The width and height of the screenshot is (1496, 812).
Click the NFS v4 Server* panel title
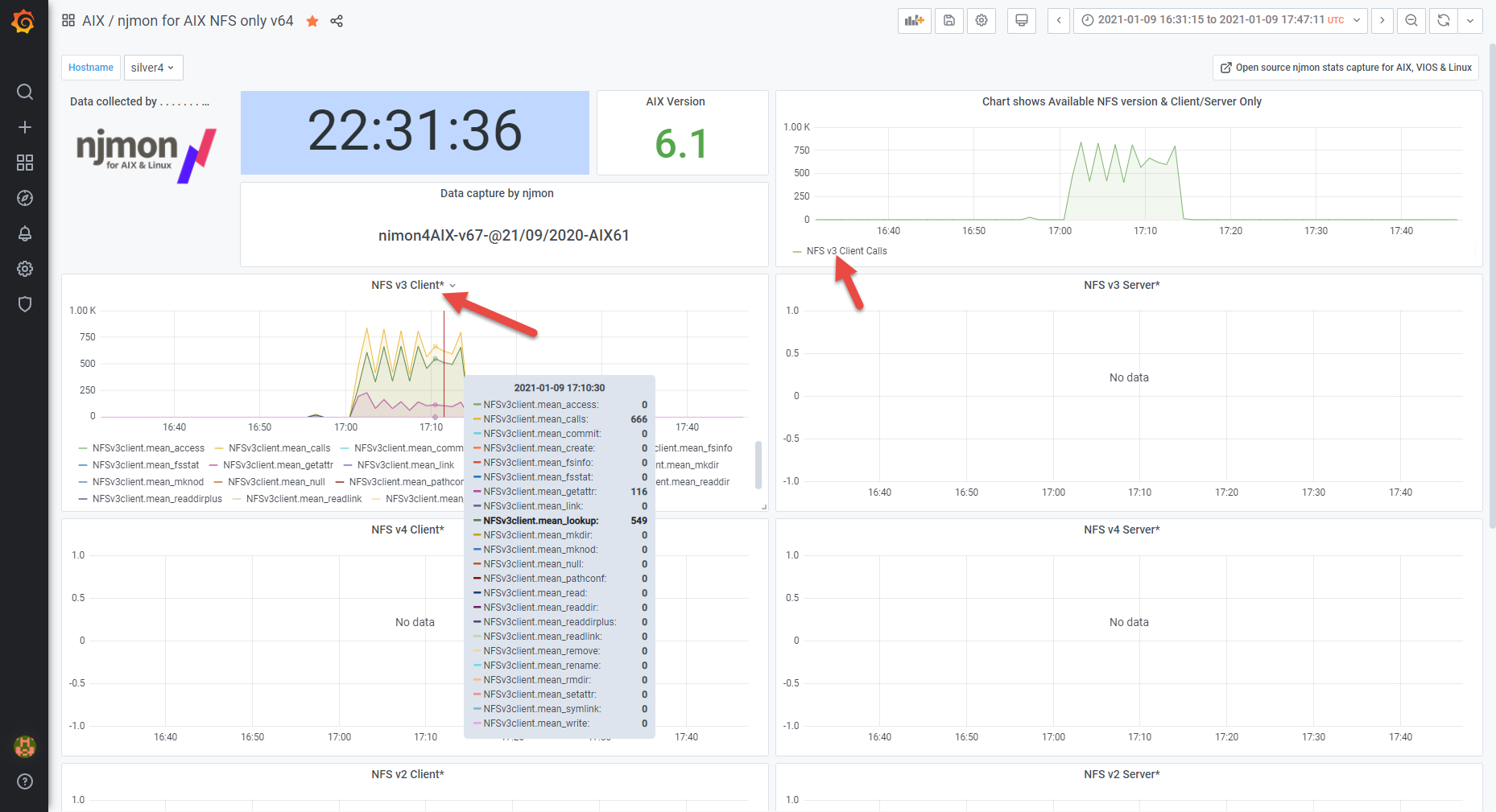tap(1122, 530)
